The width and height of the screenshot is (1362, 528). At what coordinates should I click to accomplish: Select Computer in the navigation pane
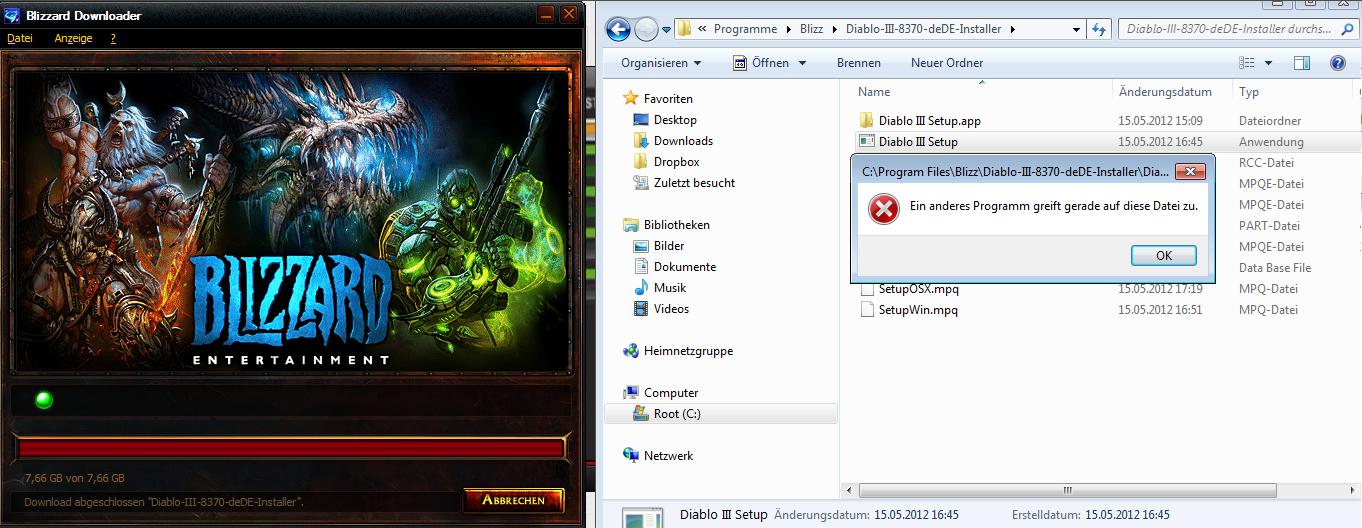(671, 393)
